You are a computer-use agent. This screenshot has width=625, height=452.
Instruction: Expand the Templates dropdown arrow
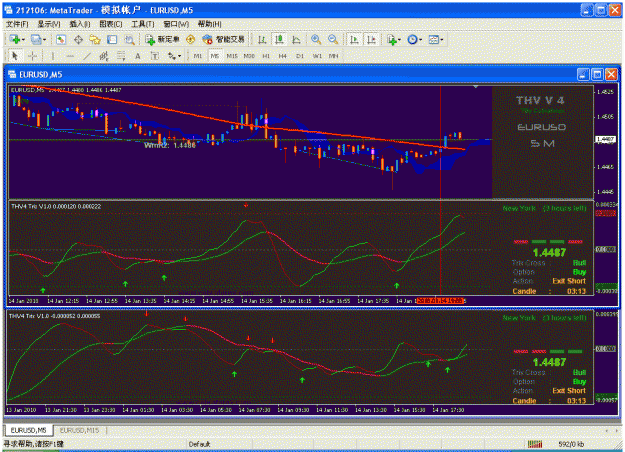click(x=442, y=40)
